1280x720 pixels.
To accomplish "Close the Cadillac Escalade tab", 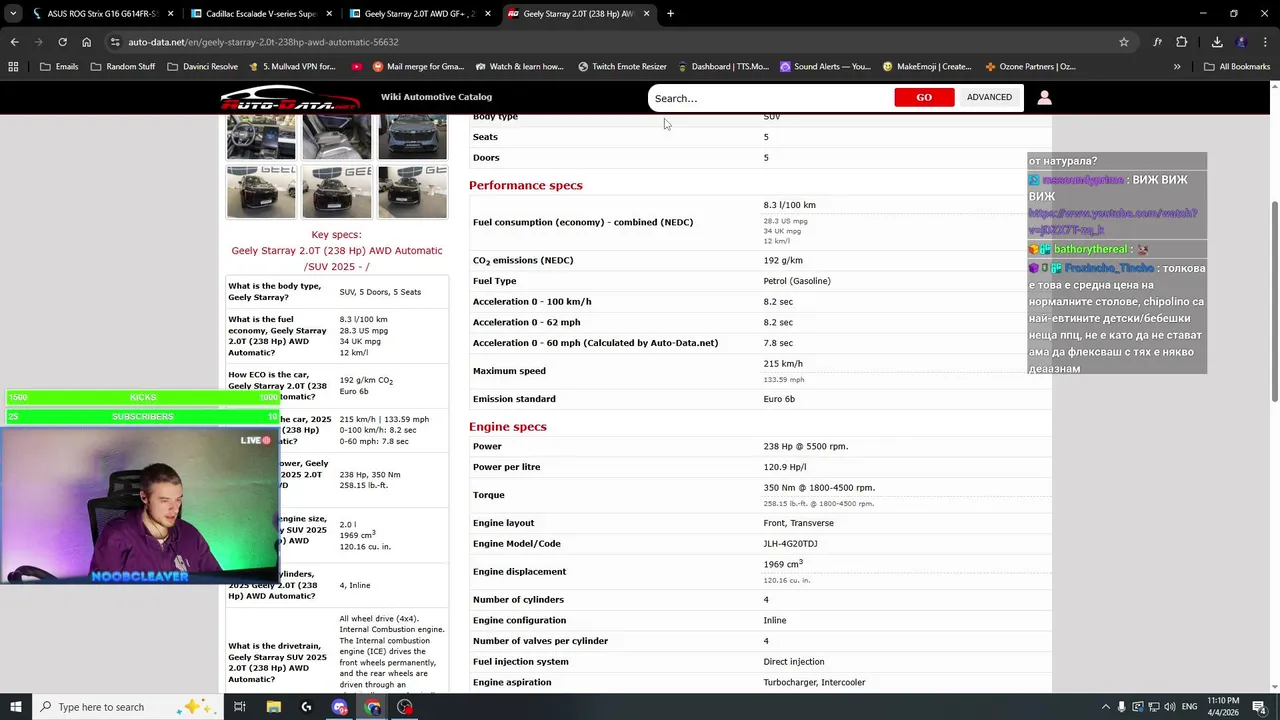I will point(329,14).
